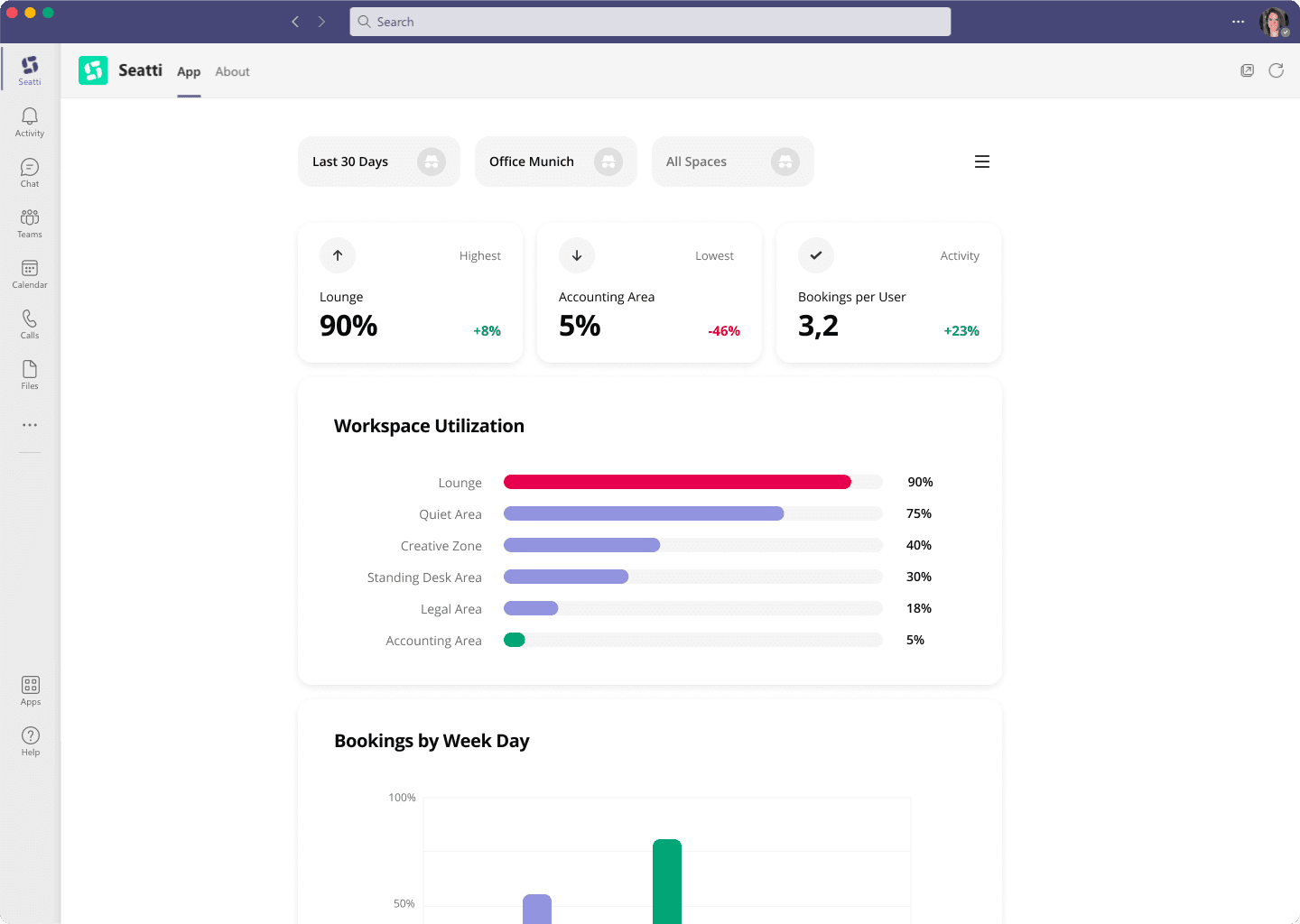This screenshot has width=1300, height=924.
Task: Click the purple chart bar
Action: click(x=537, y=909)
